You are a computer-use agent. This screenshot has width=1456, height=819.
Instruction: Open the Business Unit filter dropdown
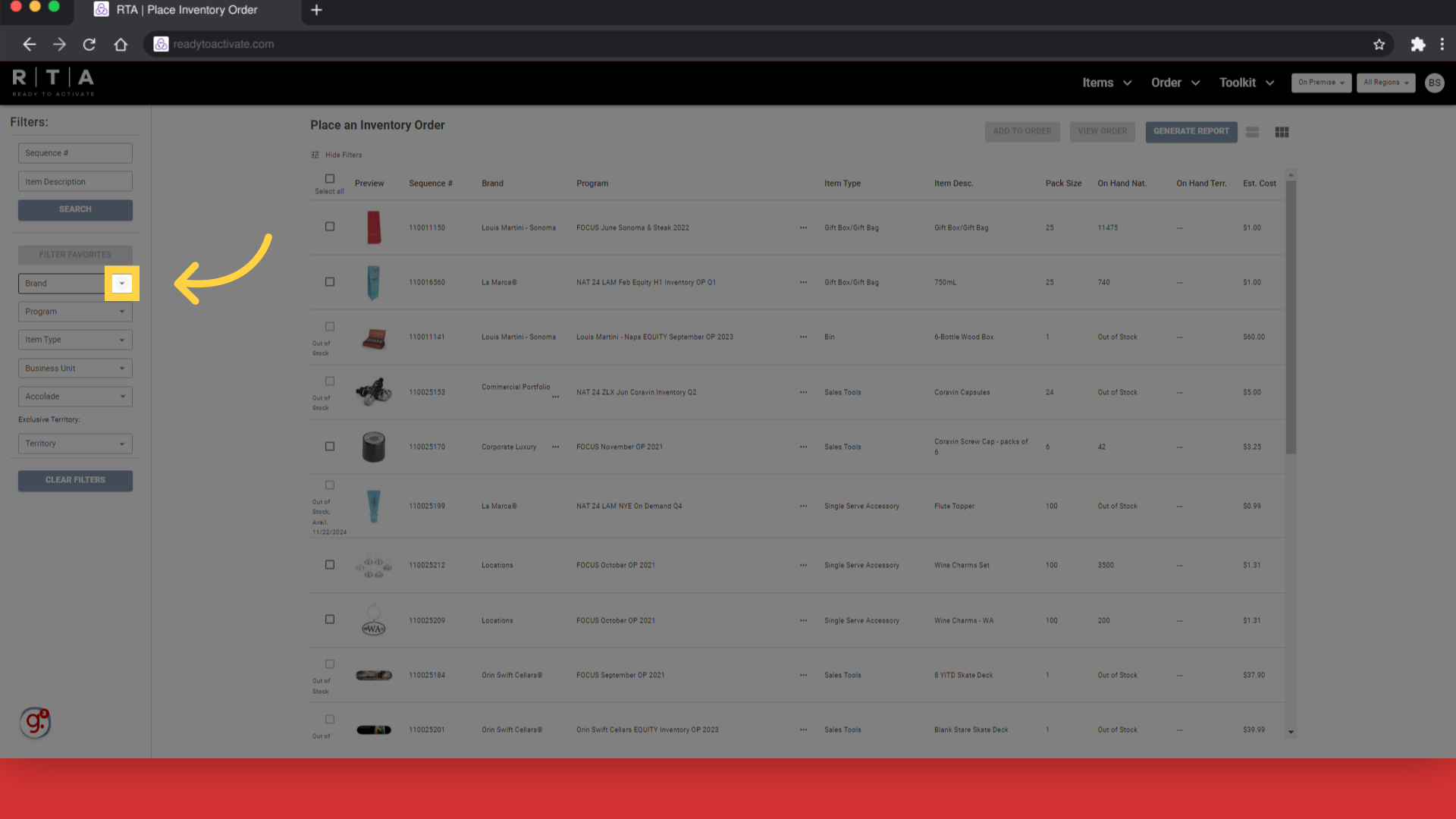click(75, 369)
